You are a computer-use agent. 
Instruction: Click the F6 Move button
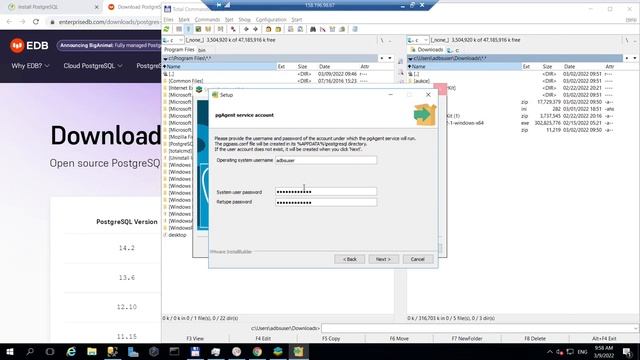[399, 338]
